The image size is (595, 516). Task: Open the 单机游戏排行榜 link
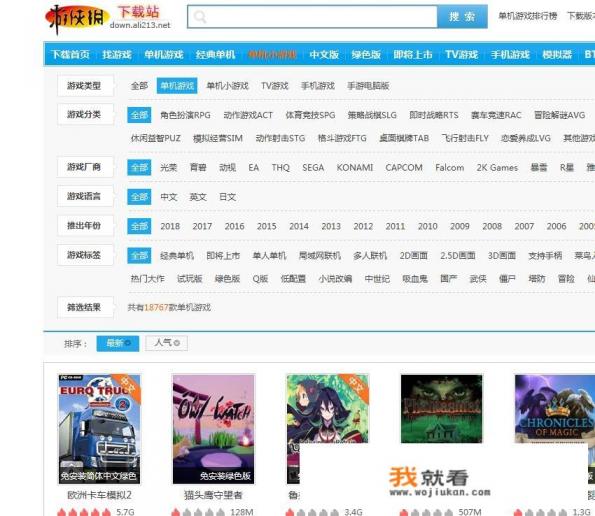tap(527, 16)
